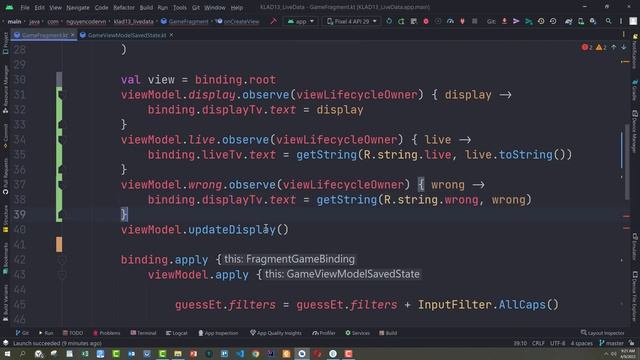Click the Git Update Project icon
Viewport: 640px width, 360px height.
(x=504, y=21)
